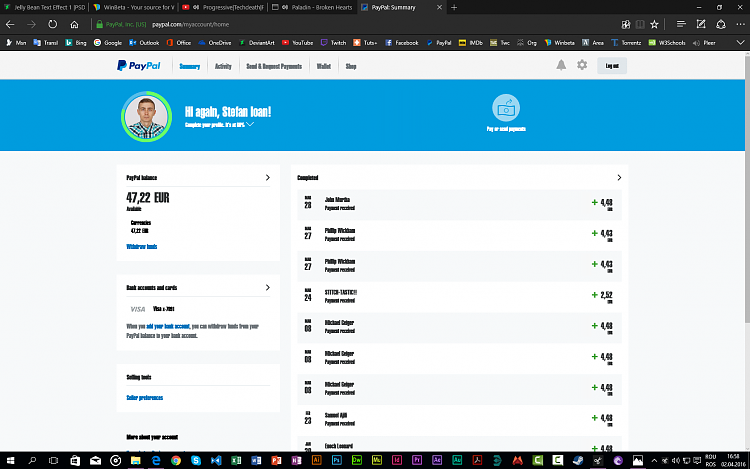Open the taskbar clock and date
Screen dimensions: 750x469
pyautogui.click(x=733, y=460)
